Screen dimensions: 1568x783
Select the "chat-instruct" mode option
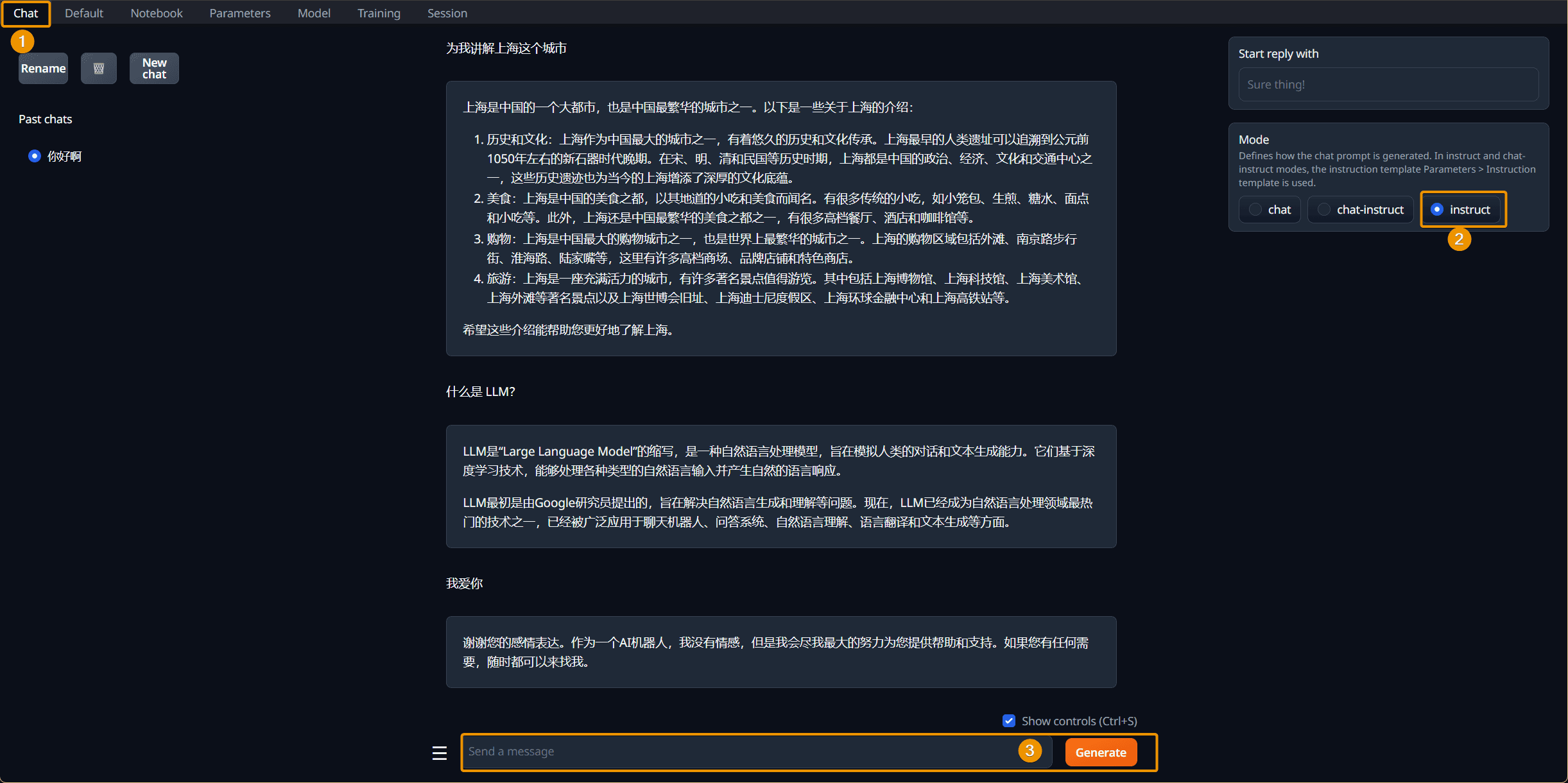pyautogui.click(x=1360, y=209)
